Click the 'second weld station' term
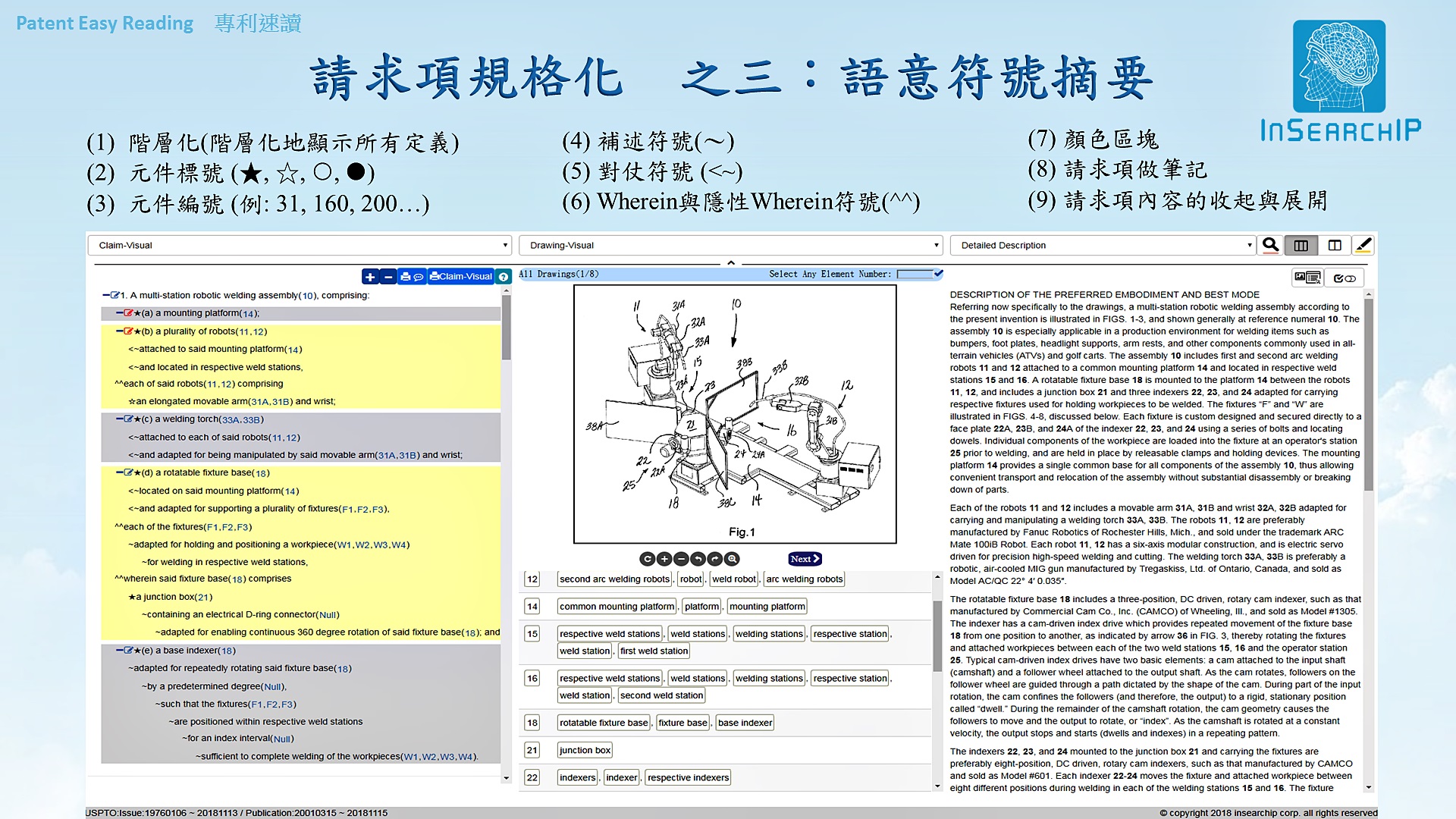The image size is (1456, 819). (x=662, y=695)
